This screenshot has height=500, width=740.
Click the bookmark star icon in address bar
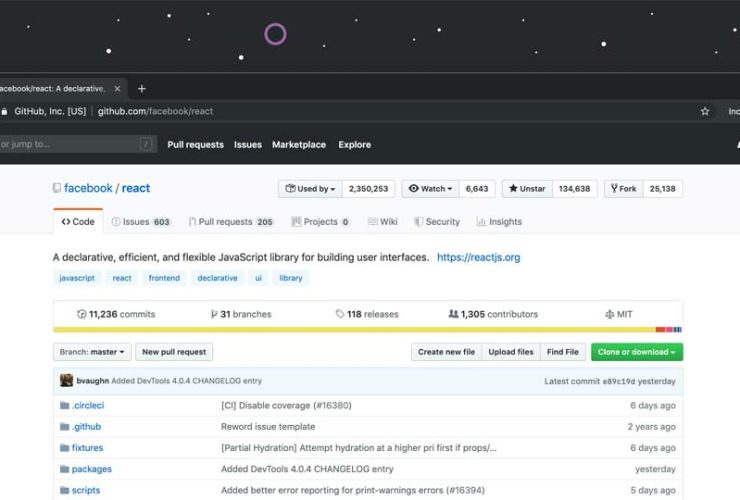(705, 111)
